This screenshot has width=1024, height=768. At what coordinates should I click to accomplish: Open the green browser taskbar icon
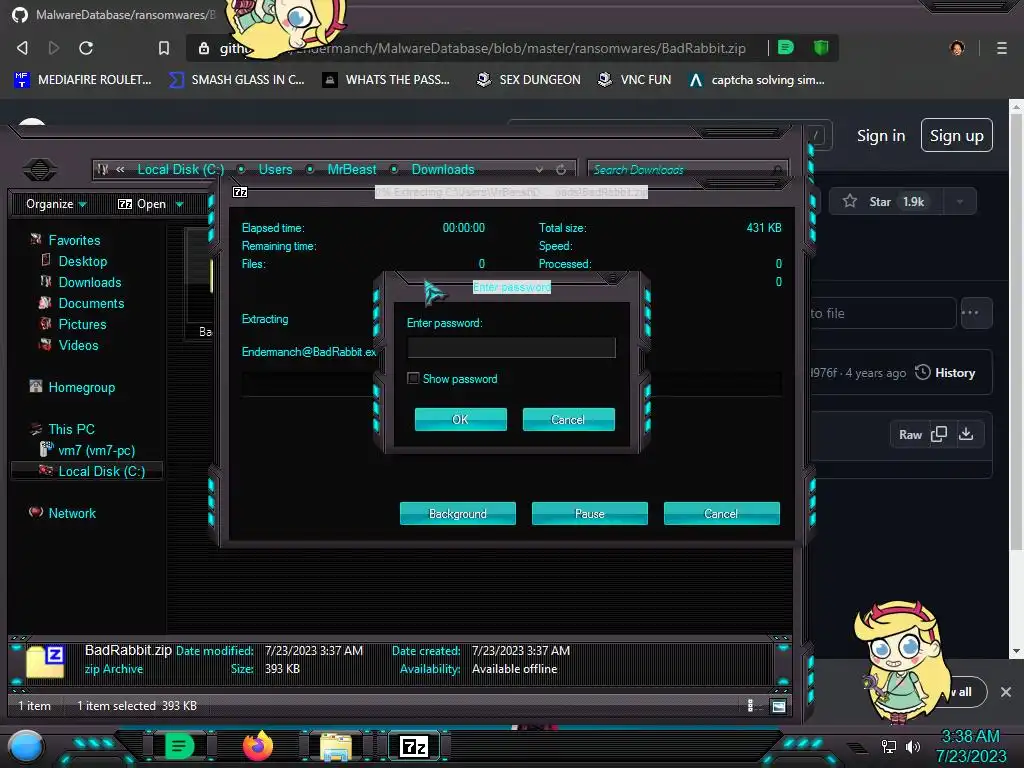click(179, 746)
